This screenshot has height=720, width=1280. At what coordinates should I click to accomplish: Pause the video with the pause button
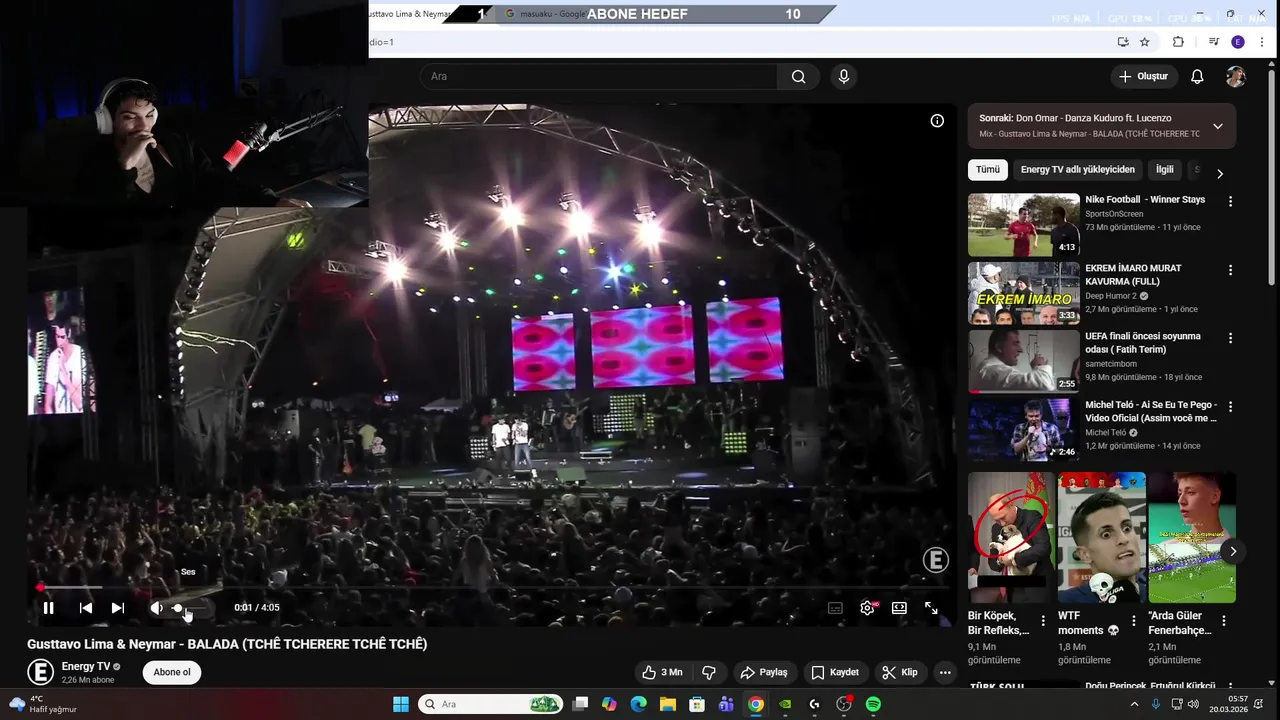pyautogui.click(x=48, y=607)
